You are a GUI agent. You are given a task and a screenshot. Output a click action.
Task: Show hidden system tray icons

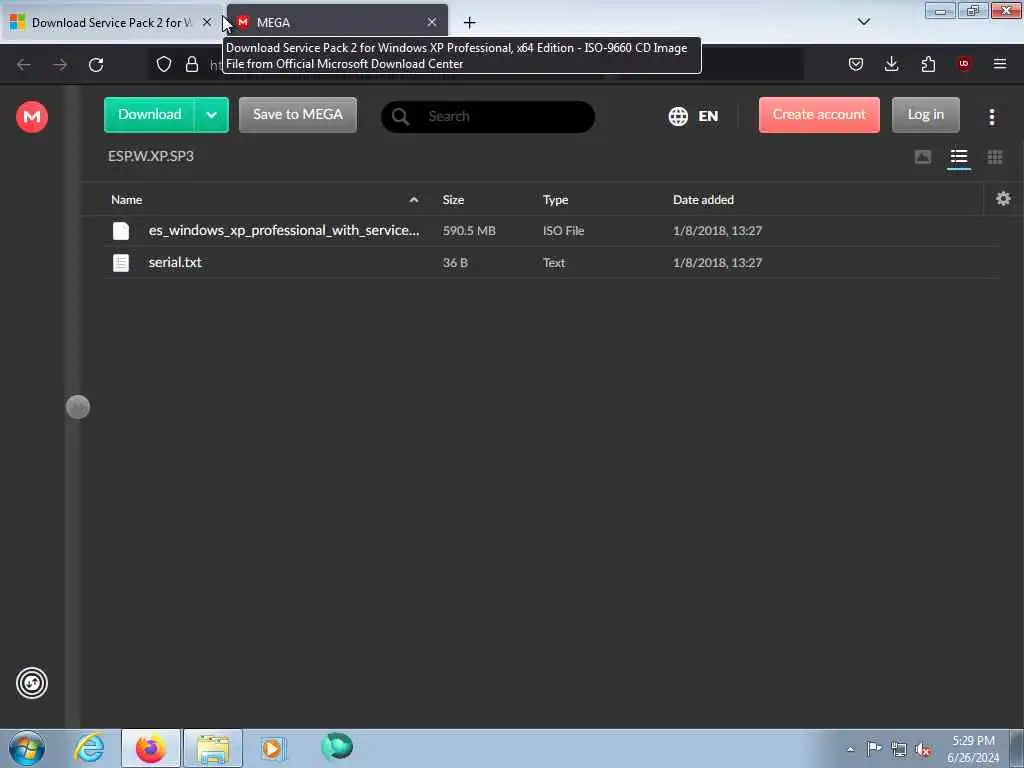[850, 749]
